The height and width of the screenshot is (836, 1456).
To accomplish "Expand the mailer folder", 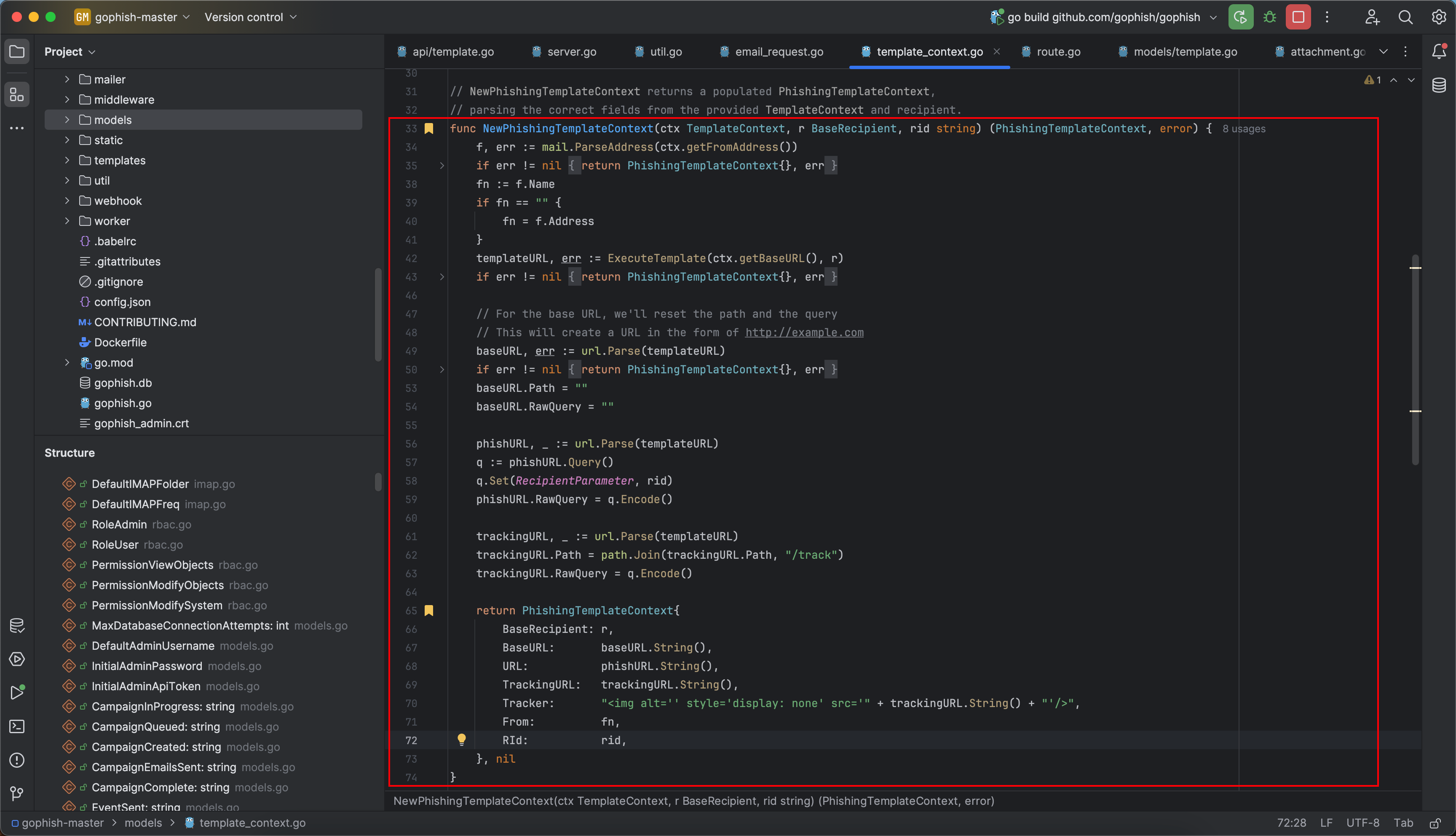I will tap(67, 79).
